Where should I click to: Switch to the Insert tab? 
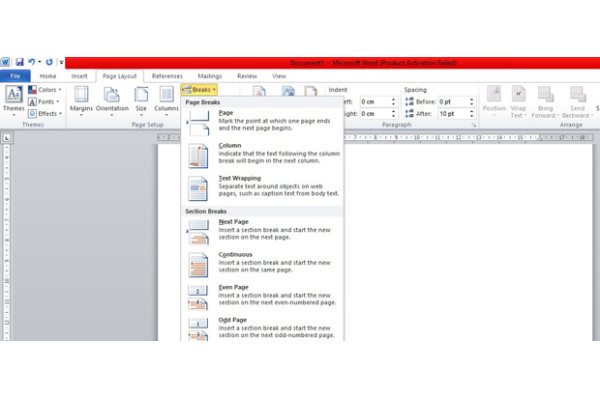click(79, 76)
